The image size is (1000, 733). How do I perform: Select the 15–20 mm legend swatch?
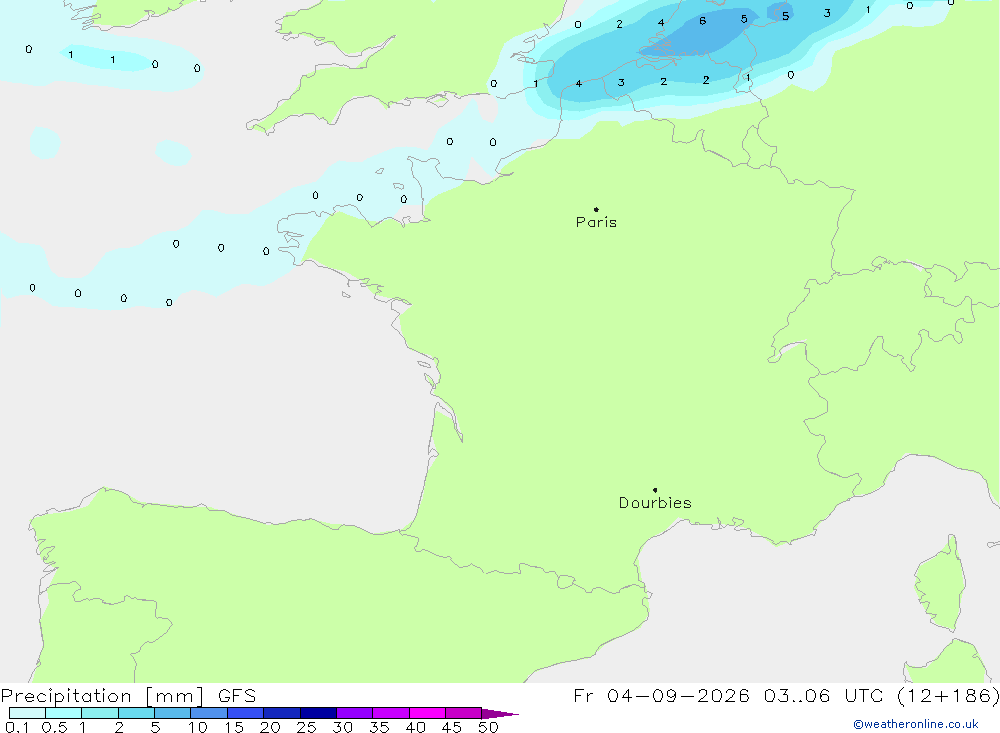[246, 713]
